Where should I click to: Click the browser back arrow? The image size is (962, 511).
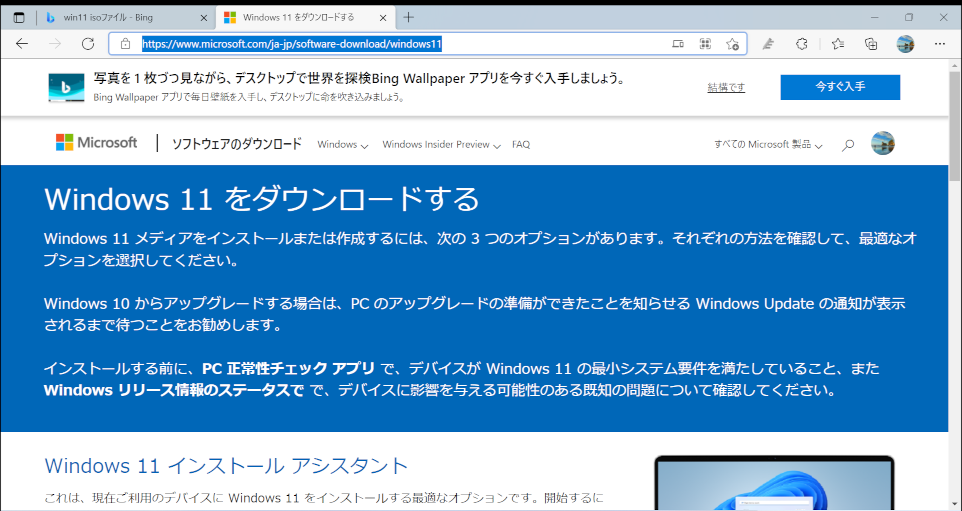click(22, 44)
